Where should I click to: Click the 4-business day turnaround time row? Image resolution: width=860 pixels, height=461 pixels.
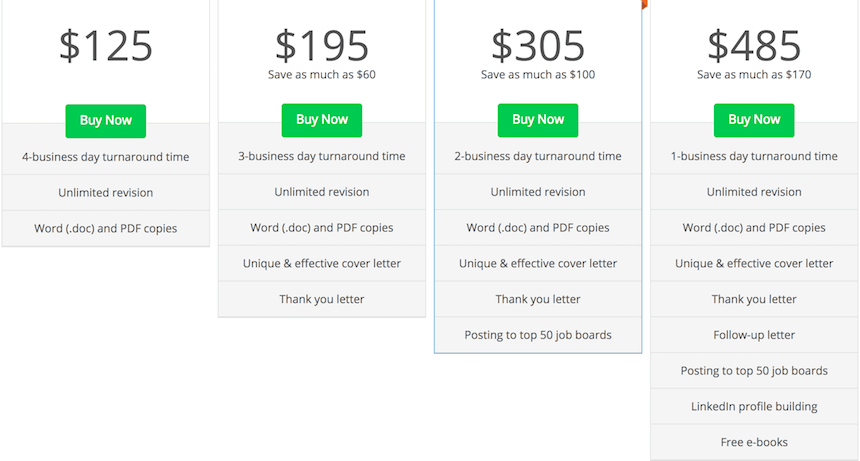106,157
